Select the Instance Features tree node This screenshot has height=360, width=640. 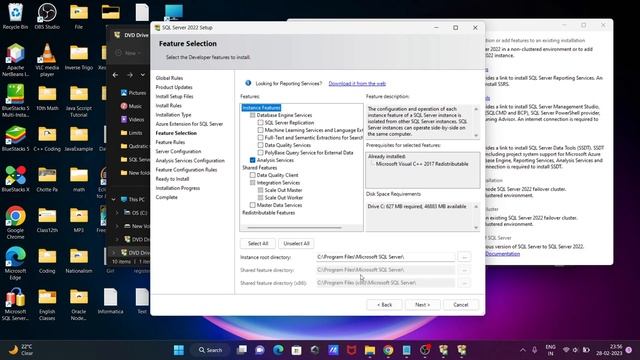tap(261, 108)
